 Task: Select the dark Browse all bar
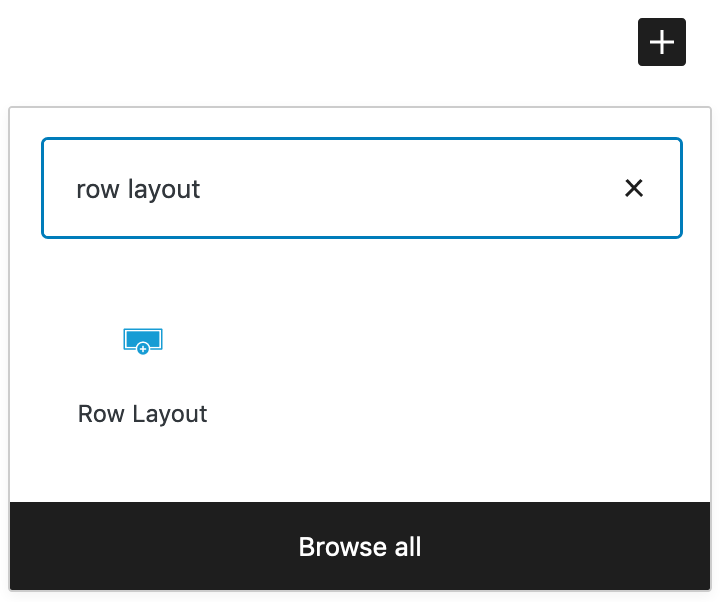click(360, 547)
